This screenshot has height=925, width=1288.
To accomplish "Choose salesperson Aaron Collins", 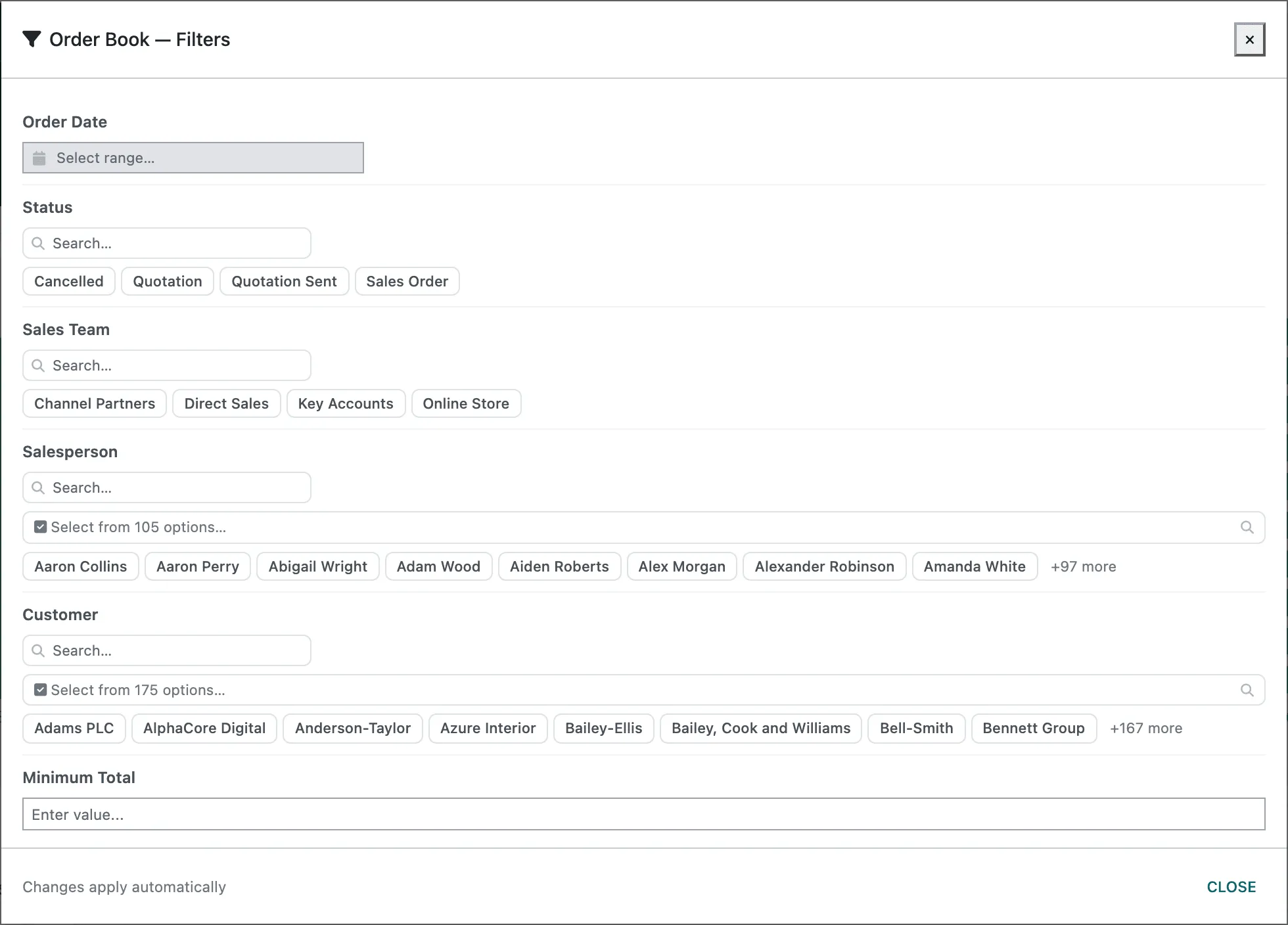I will tap(81, 566).
